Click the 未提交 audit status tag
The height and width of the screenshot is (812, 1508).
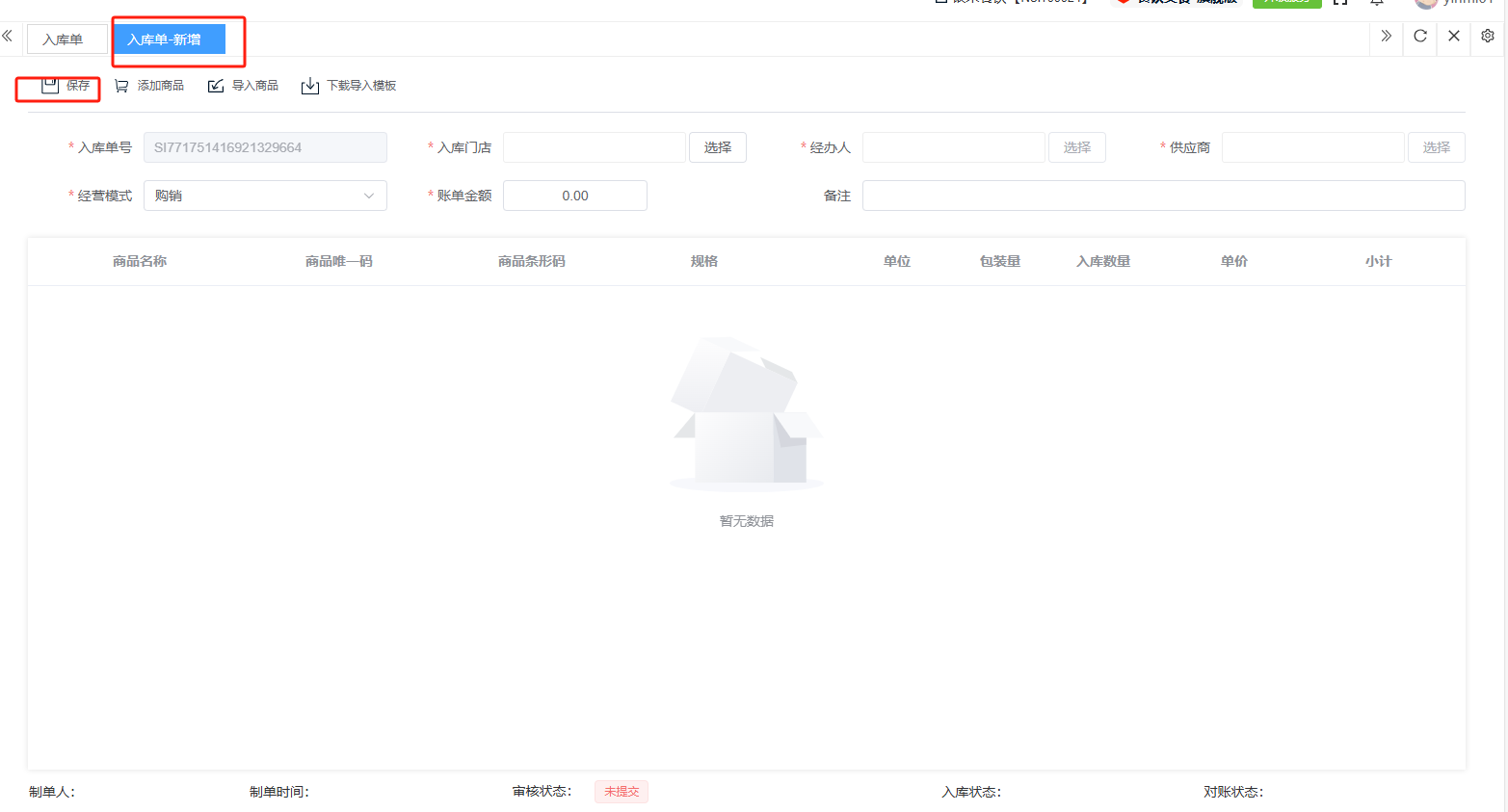pyautogui.click(x=622, y=792)
